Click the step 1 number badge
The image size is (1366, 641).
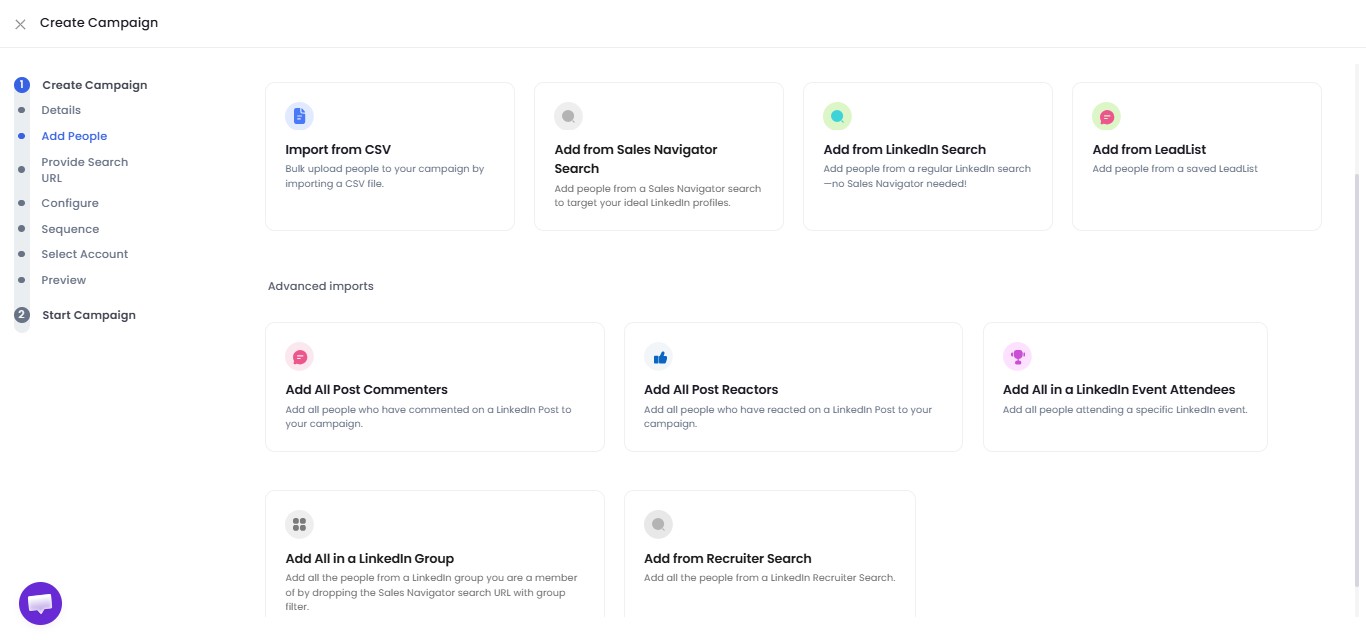coord(22,85)
